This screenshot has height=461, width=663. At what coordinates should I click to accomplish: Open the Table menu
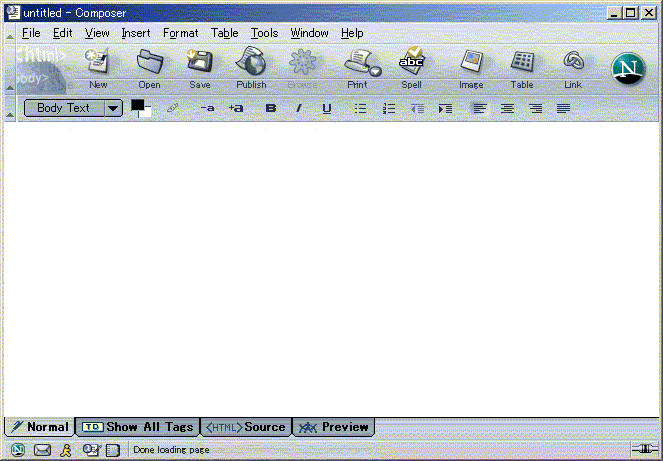click(225, 33)
